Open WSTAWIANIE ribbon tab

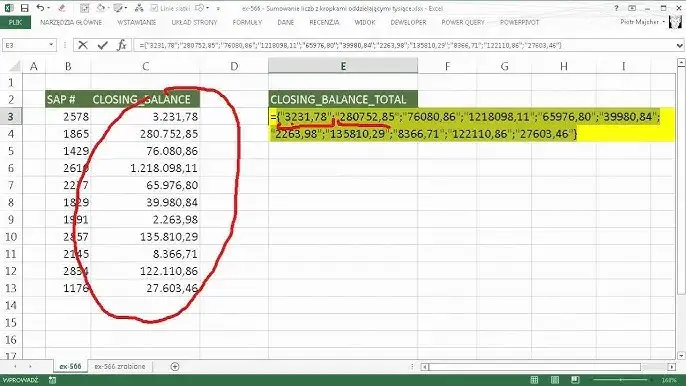(x=136, y=22)
